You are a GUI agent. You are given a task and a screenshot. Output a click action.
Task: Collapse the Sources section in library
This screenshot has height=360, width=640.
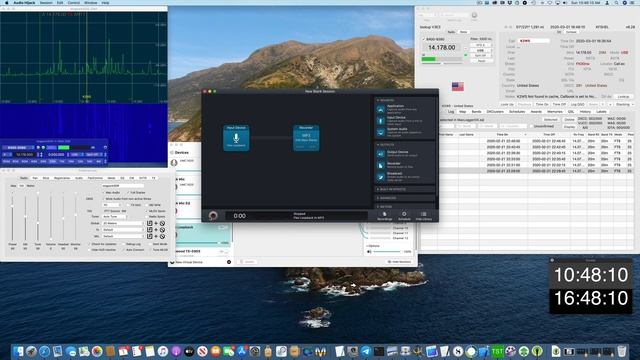tap(386, 100)
